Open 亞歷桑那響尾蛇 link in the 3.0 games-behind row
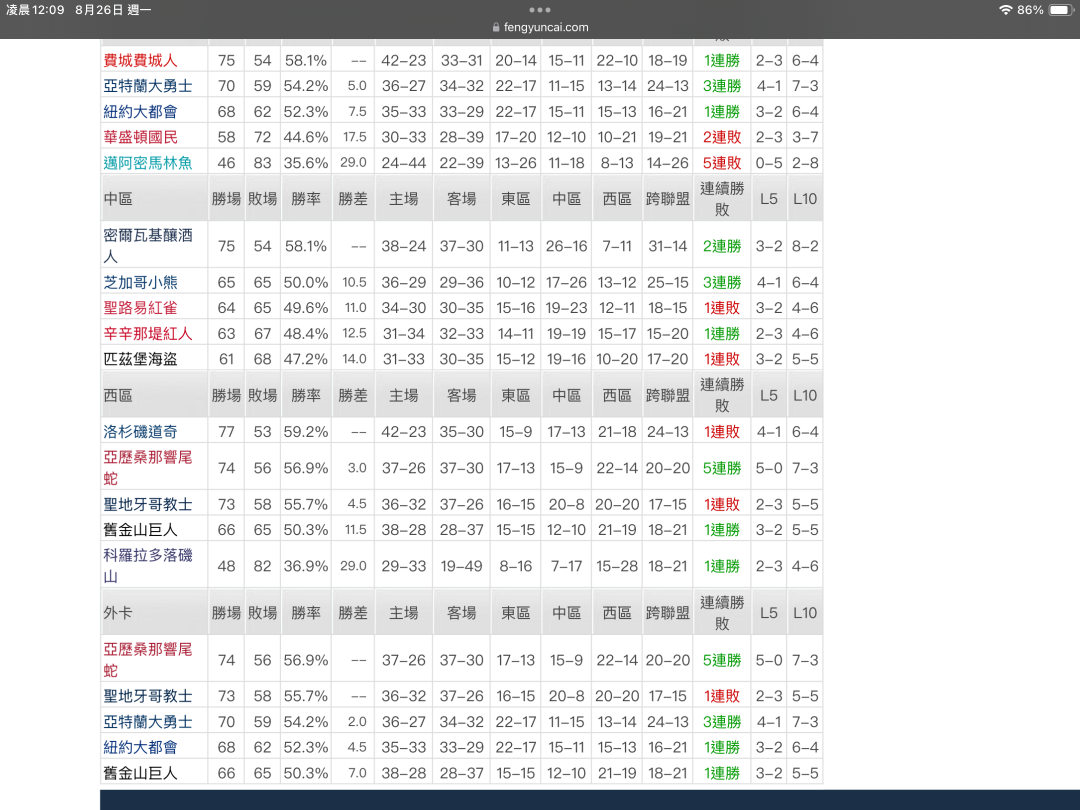 pyautogui.click(x=148, y=468)
